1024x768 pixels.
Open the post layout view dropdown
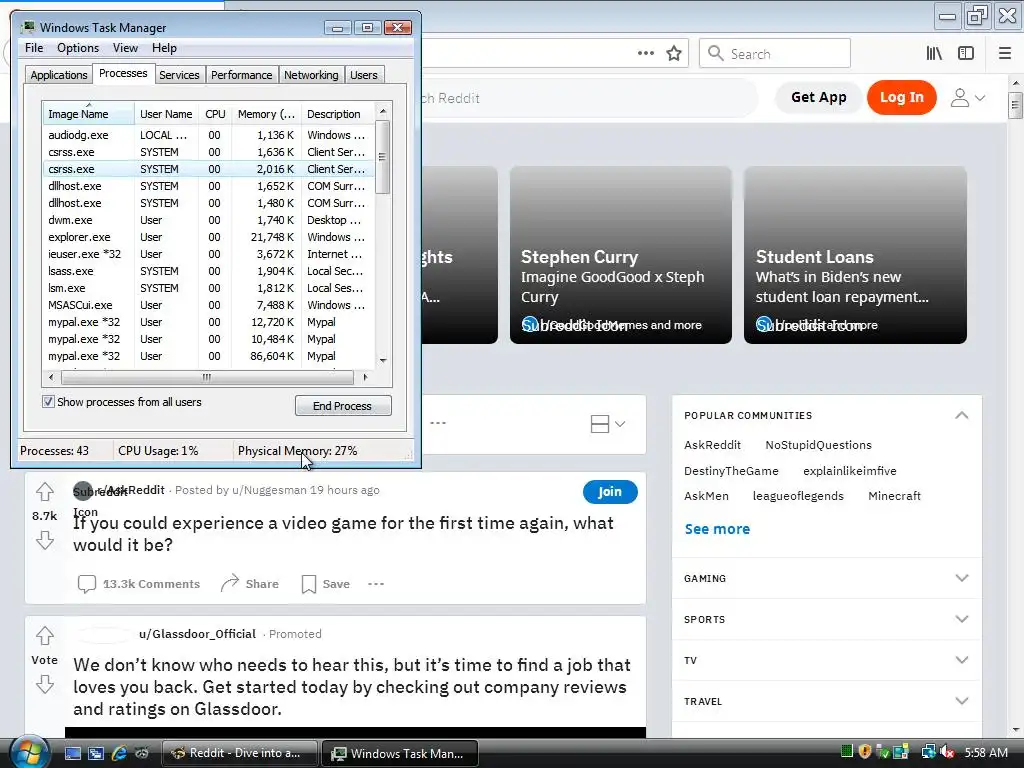(608, 424)
